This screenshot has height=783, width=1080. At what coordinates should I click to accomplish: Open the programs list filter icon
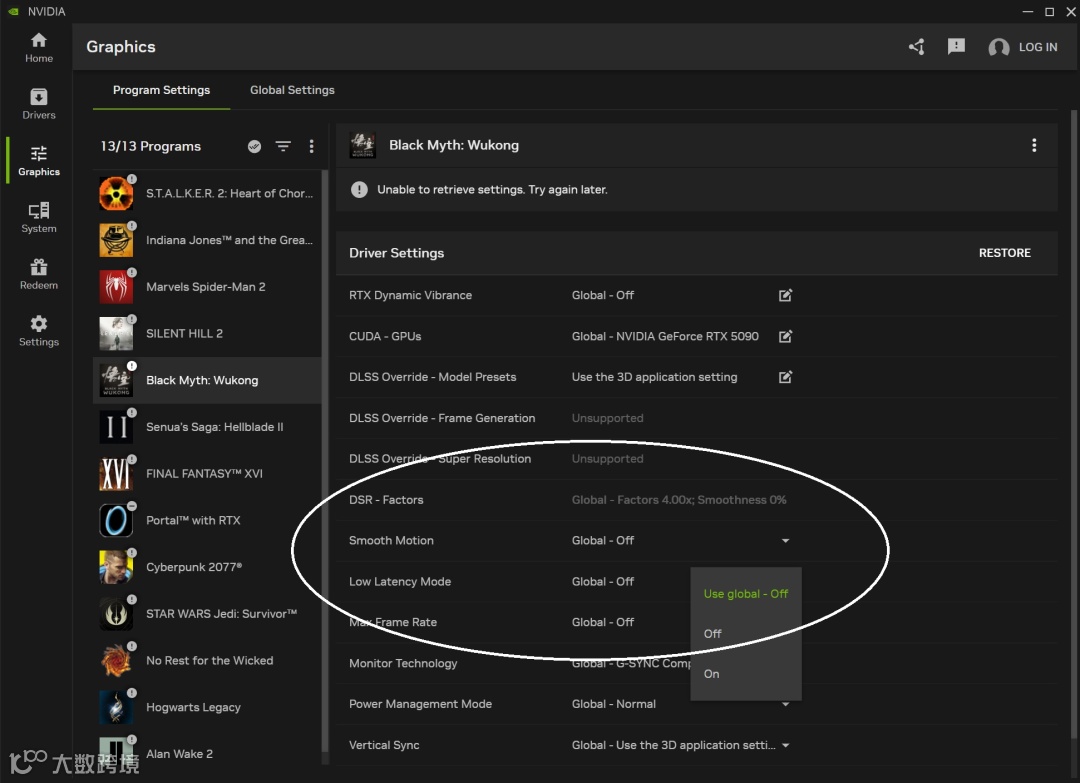click(283, 146)
